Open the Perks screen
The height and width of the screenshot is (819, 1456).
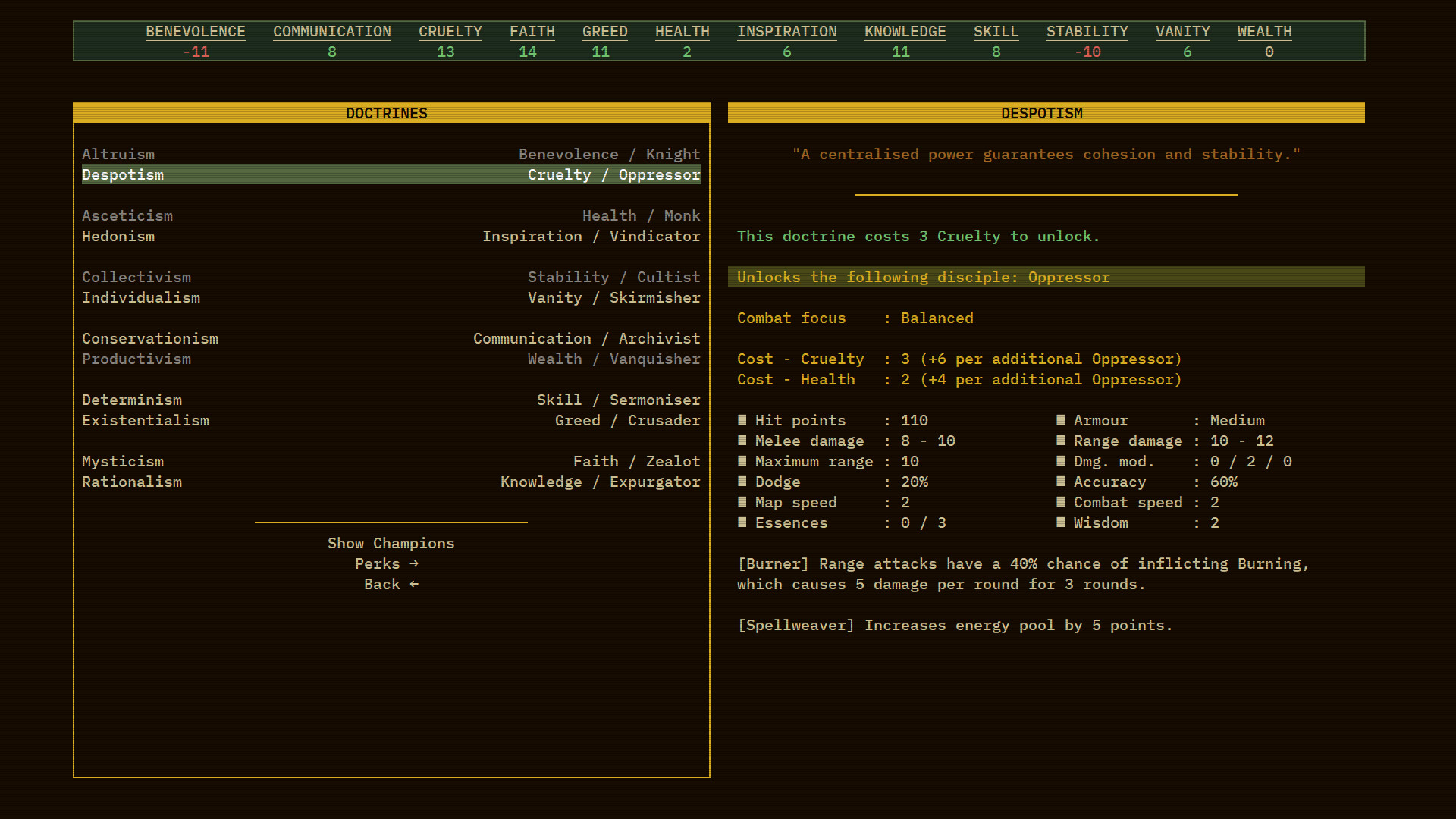point(388,563)
